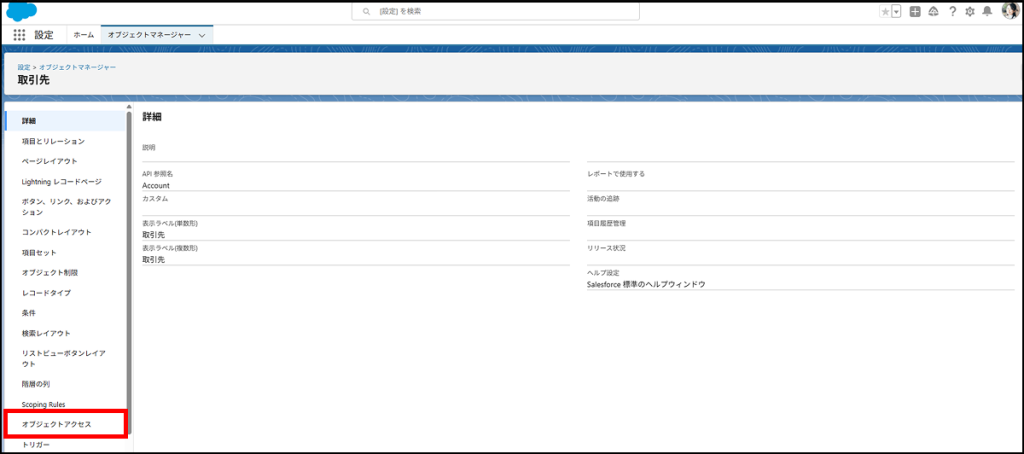Click the sidebar scrollbar thumb
The height and width of the screenshot is (454, 1024).
[129, 271]
